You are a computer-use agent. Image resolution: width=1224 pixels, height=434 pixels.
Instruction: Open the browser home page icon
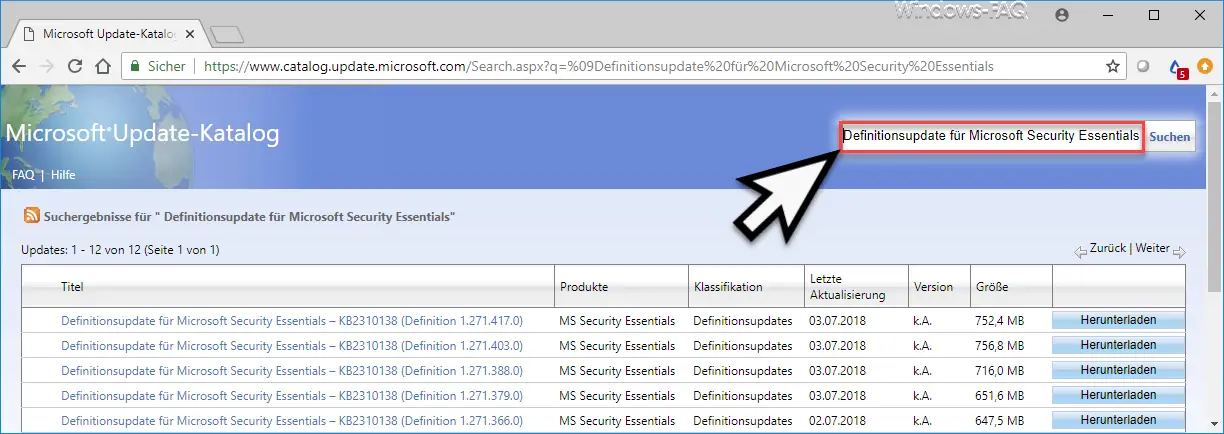102,66
